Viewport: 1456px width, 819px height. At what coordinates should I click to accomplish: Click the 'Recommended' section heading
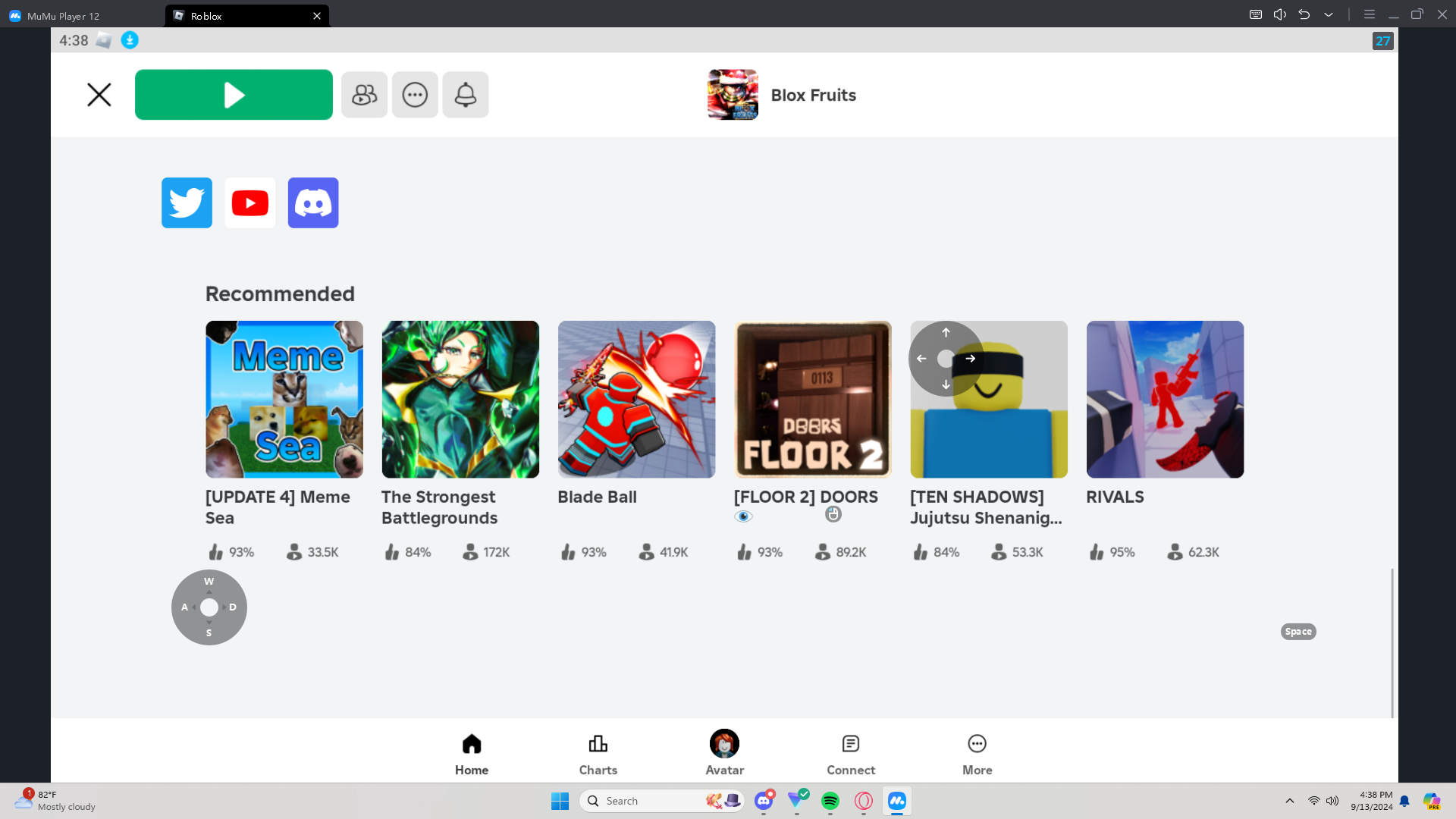point(280,293)
